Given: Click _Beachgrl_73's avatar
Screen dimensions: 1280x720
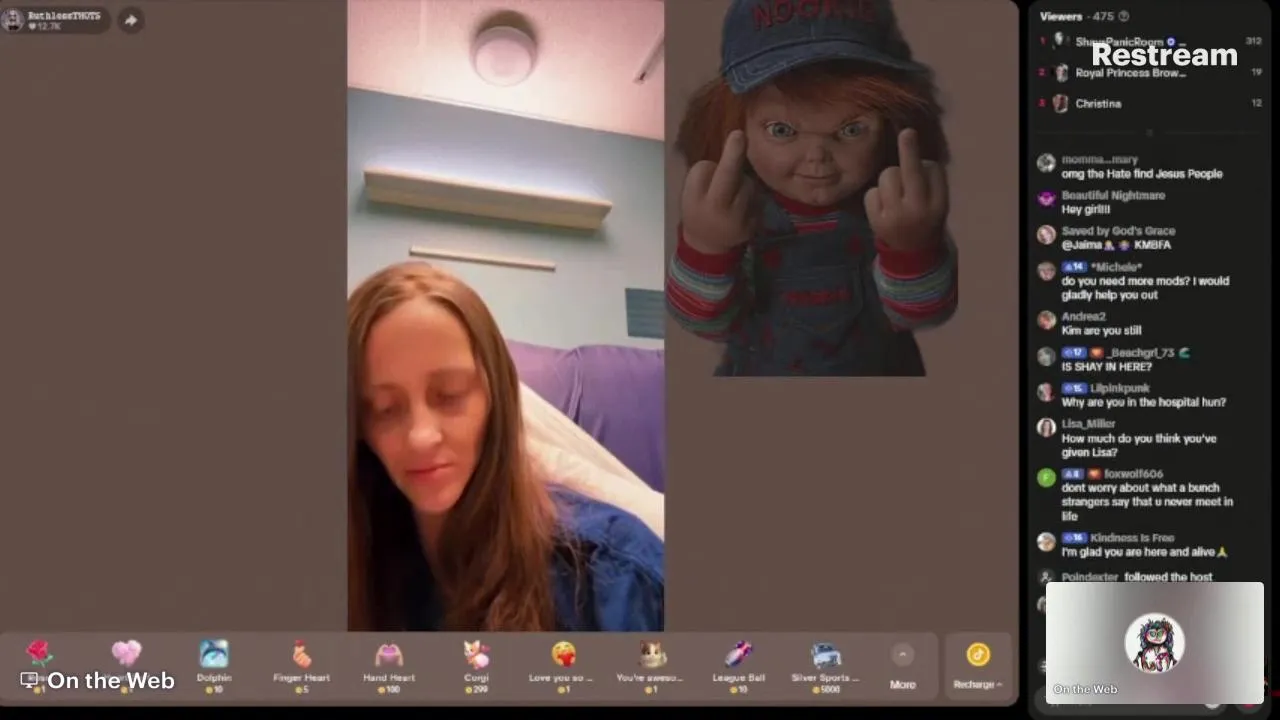Looking at the screenshot, I should tap(1046, 356).
